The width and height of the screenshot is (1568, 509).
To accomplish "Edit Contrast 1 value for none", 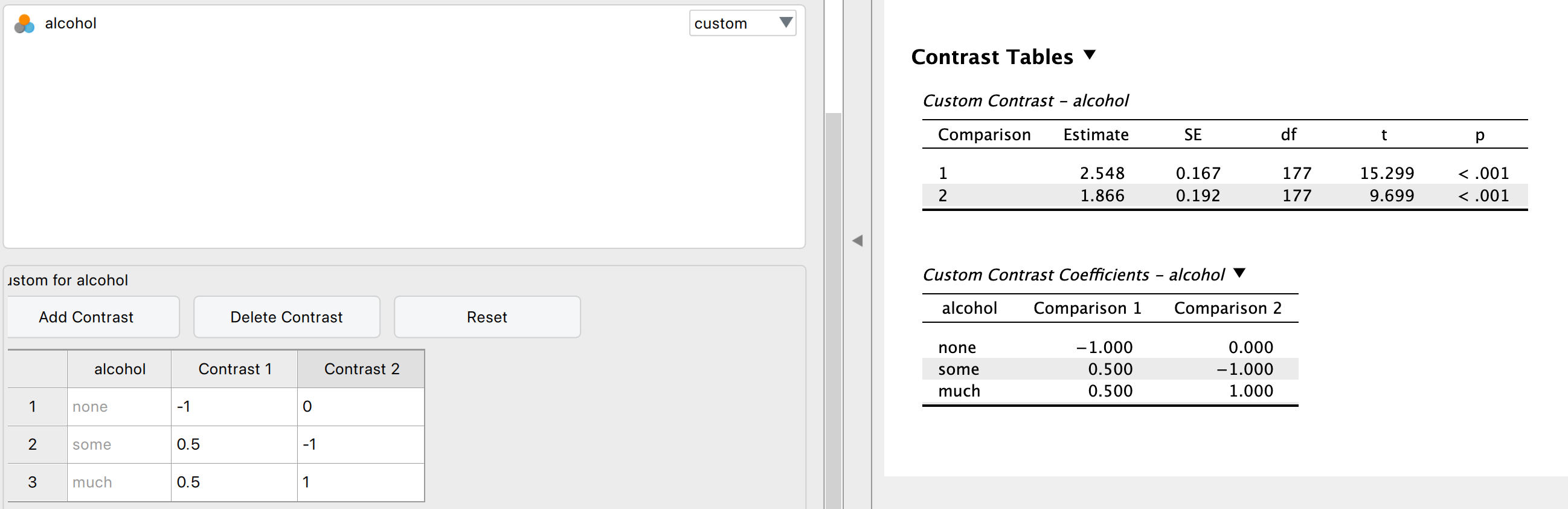I will [234, 407].
